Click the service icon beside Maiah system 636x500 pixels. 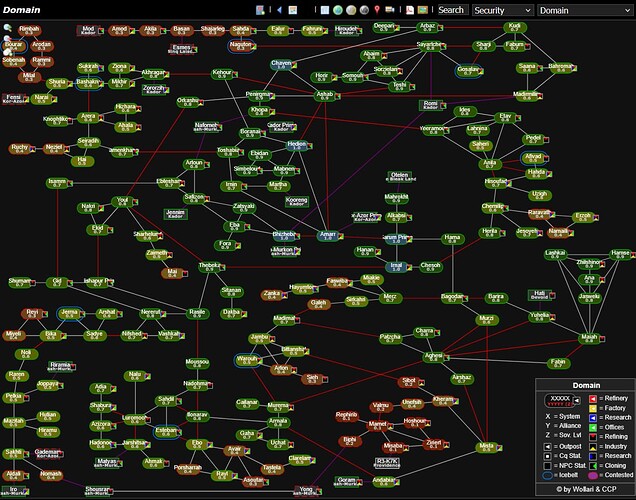[x=602, y=339]
